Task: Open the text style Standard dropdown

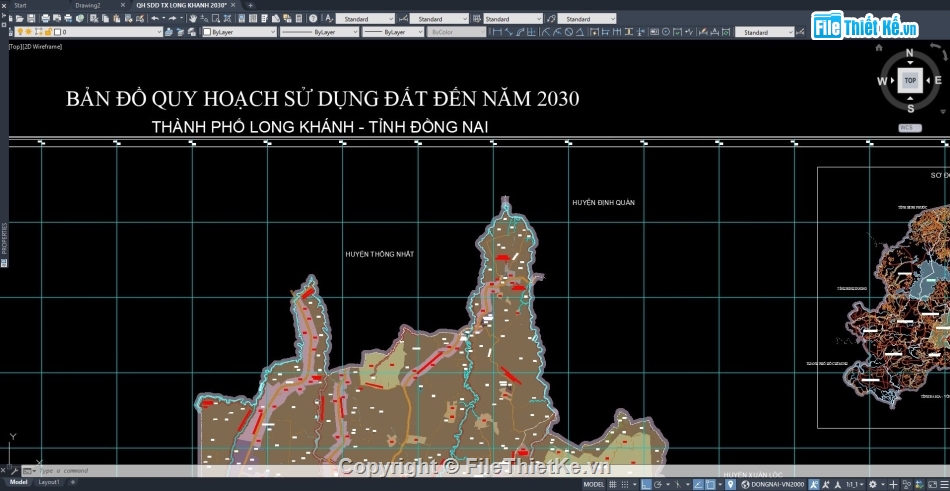Action: pos(365,19)
